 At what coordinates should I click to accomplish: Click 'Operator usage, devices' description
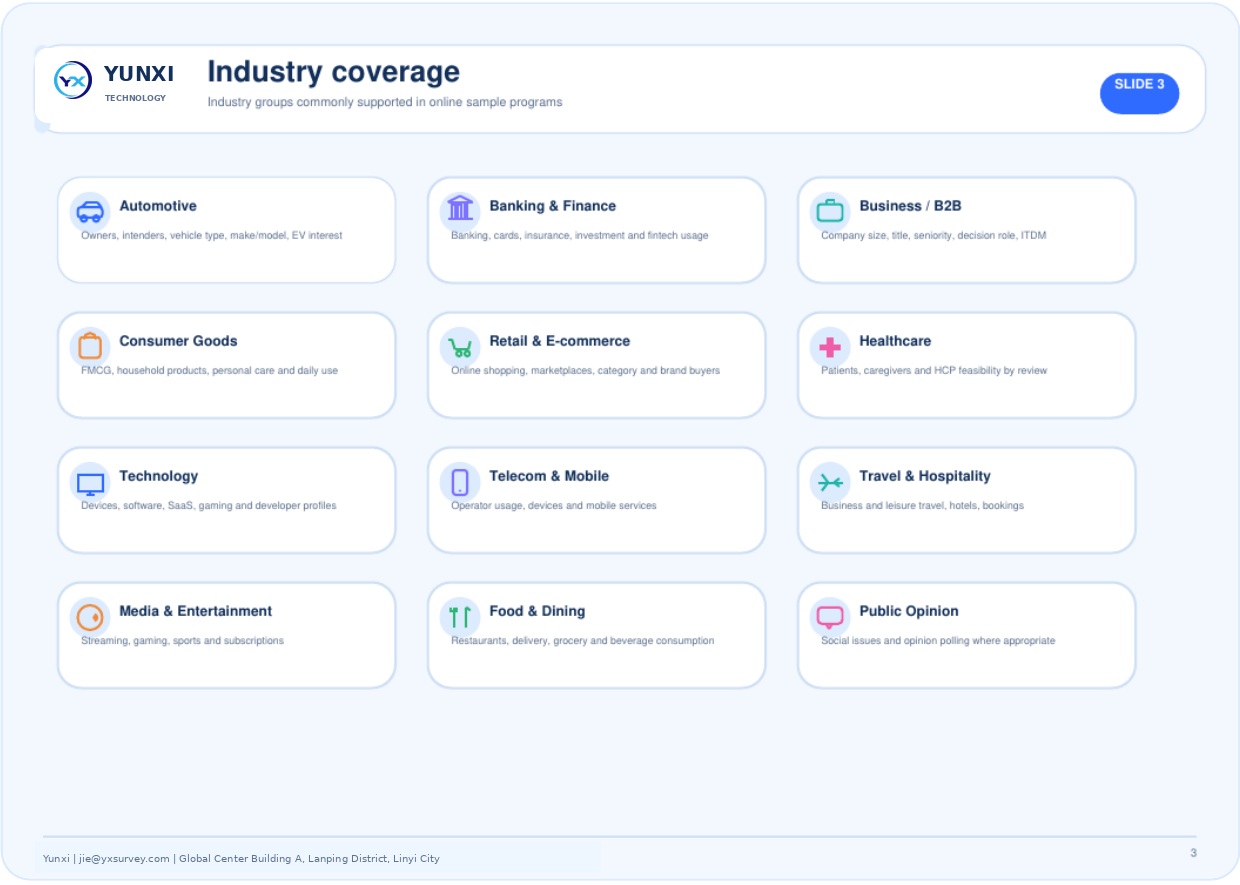coord(554,506)
